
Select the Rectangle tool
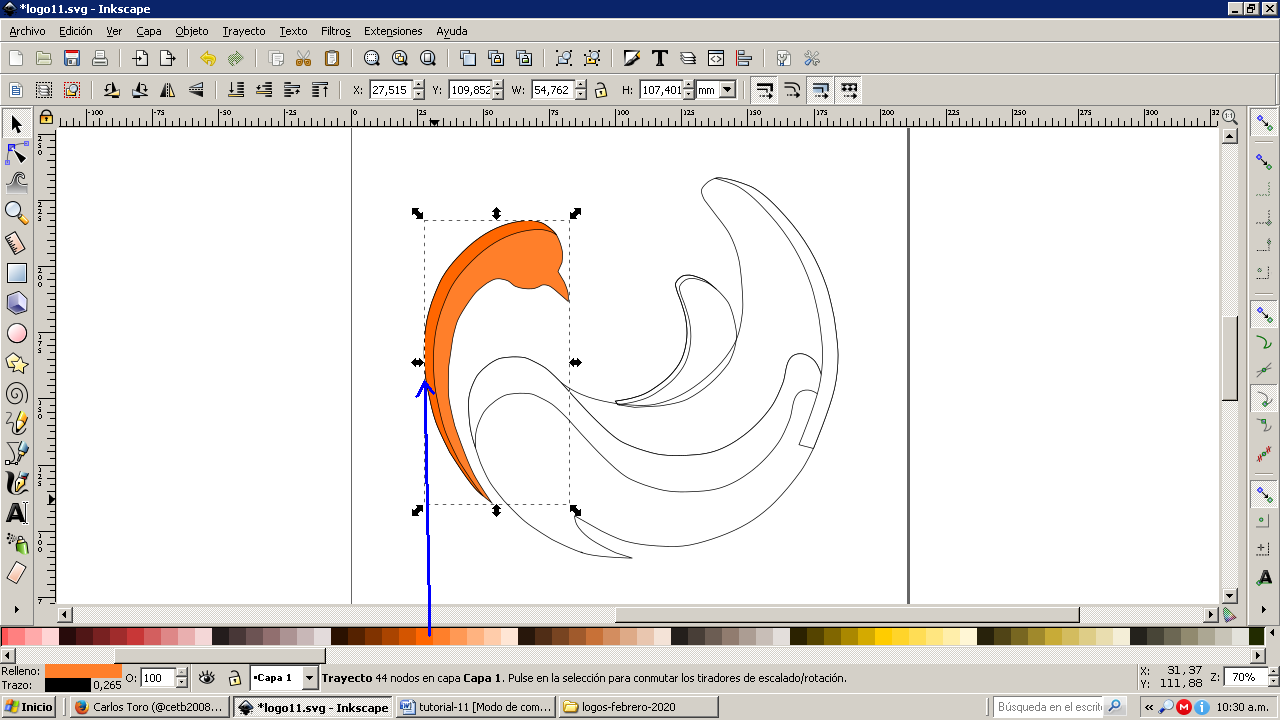[x=16, y=272]
